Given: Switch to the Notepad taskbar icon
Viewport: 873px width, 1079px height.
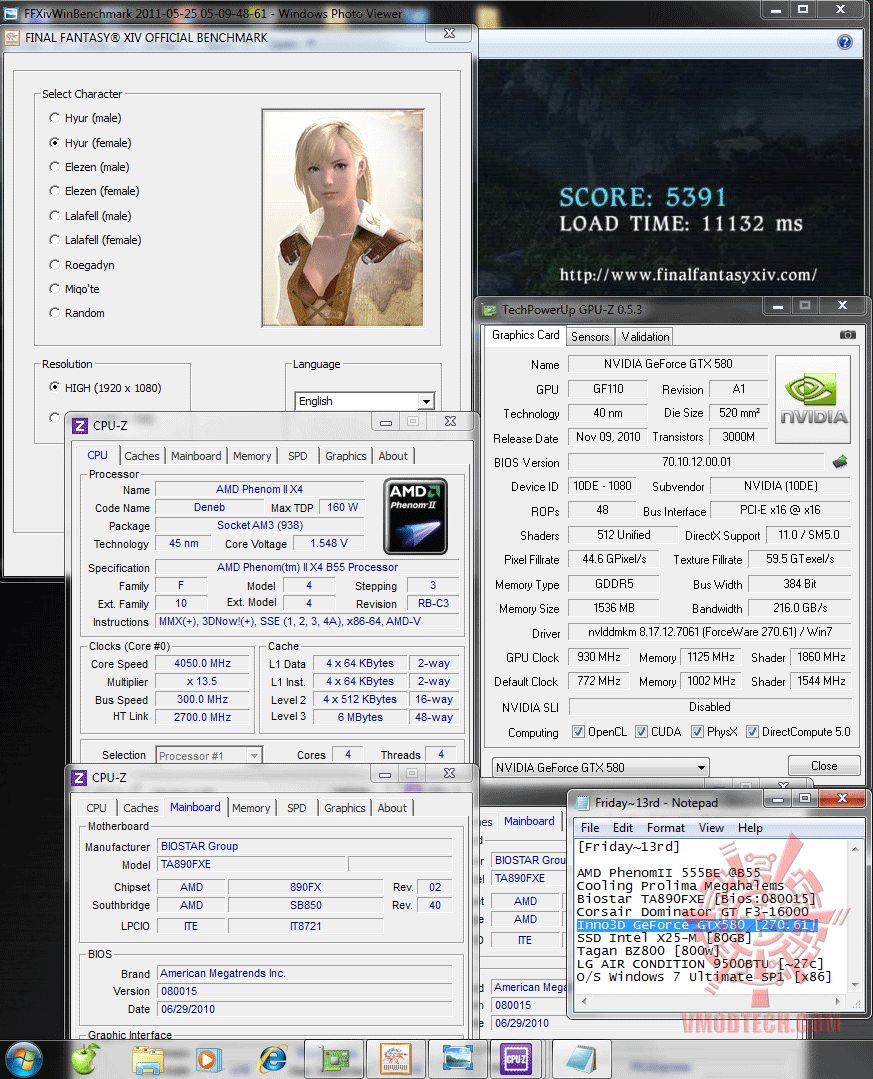Looking at the screenshot, I should pos(580,1060).
